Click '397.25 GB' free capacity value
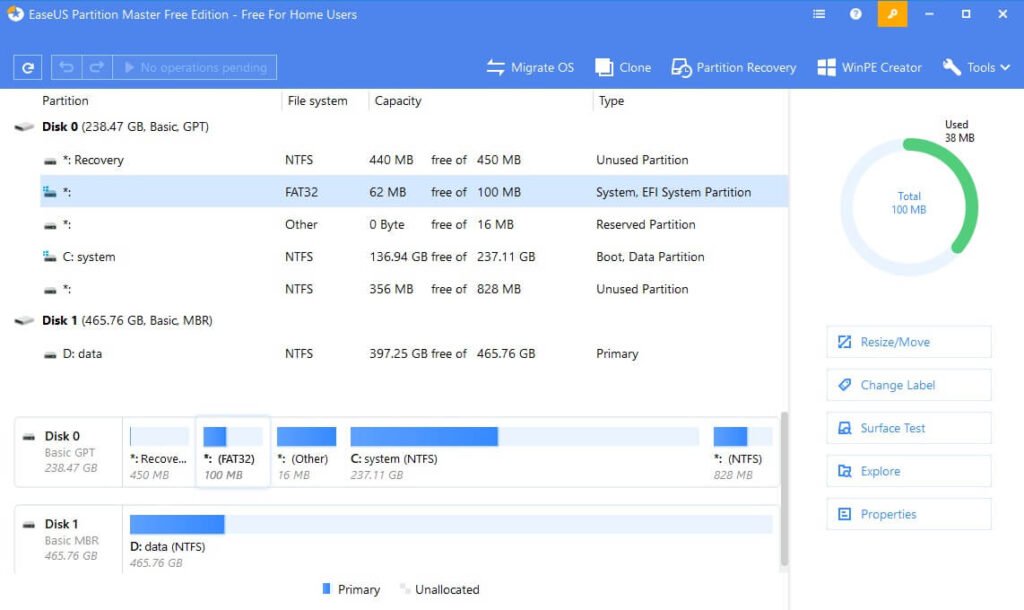Image resolution: width=1024 pixels, height=610 pixels. tap(398, 353)
